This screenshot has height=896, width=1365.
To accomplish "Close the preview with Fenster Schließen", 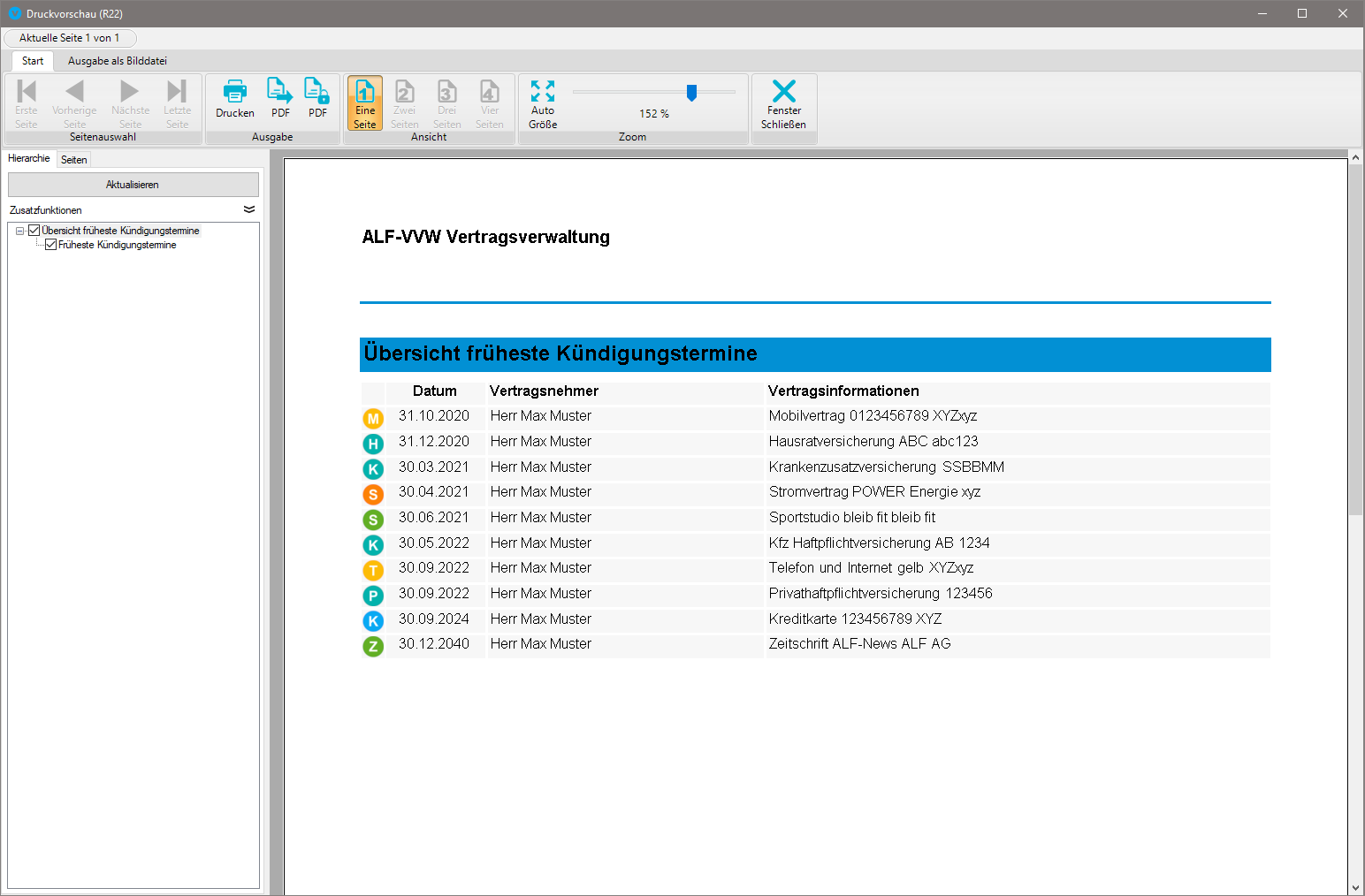I will click(x=783, y=103).
